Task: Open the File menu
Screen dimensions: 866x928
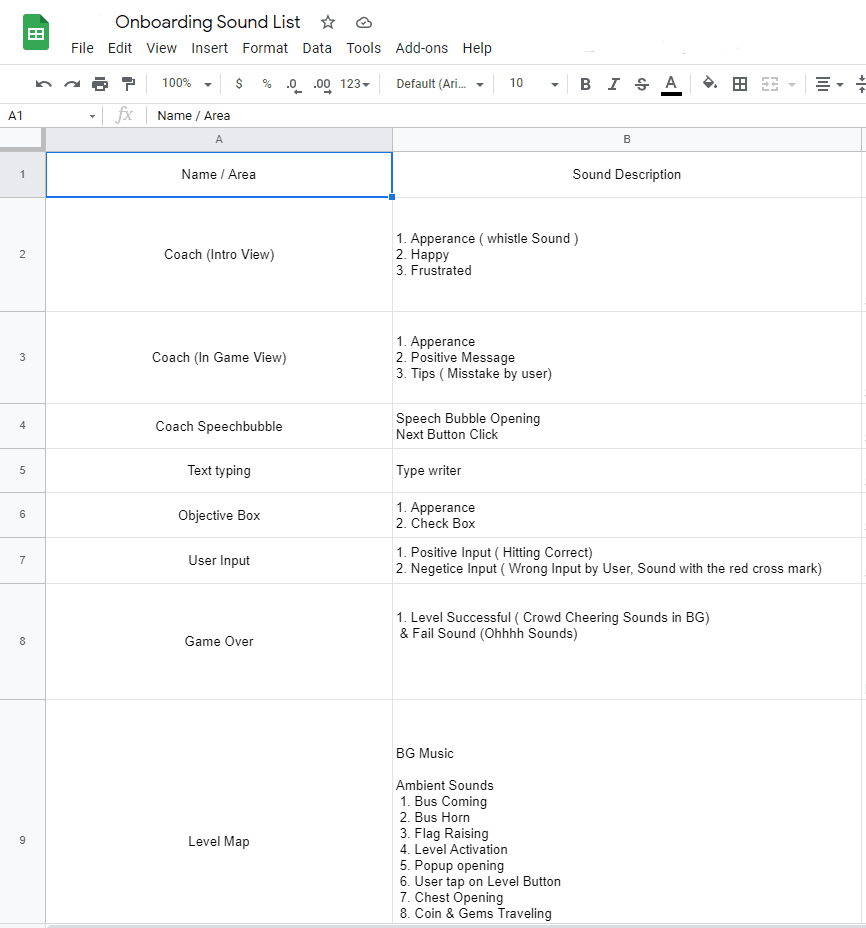Action: [x=82, y=48]
